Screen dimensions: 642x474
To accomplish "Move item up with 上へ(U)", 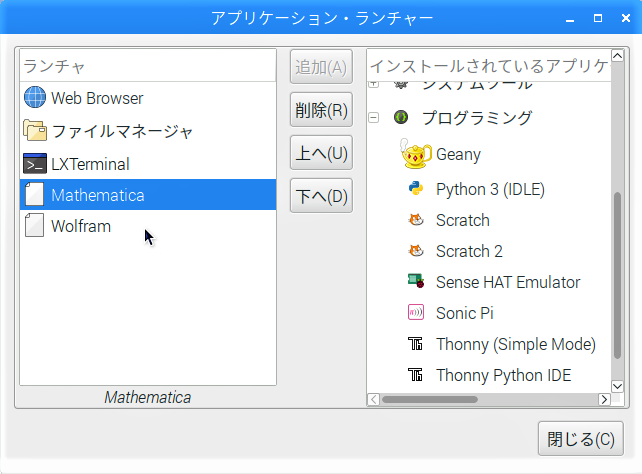I will 321,153.
